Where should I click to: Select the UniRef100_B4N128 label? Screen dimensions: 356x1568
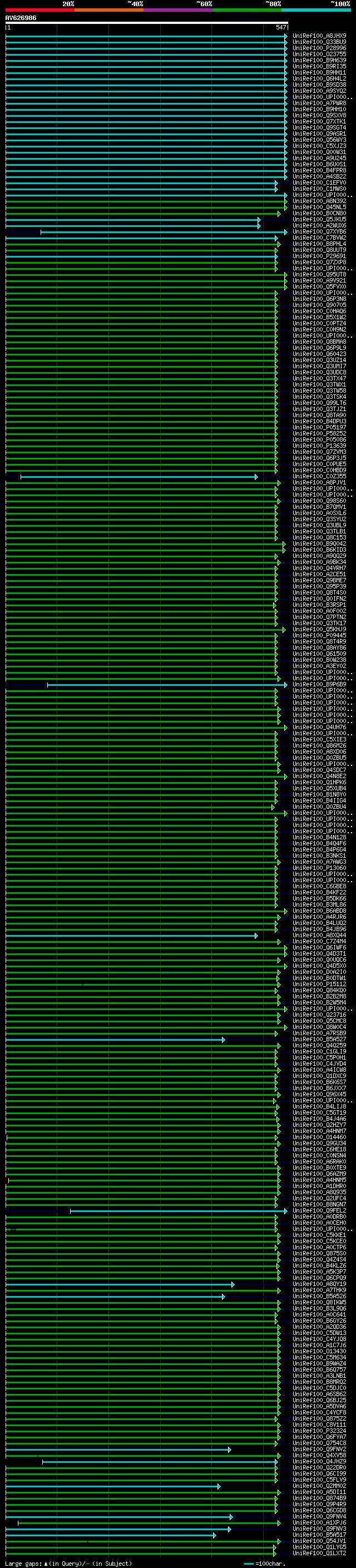pyautogui.click(x=319, y=838)
